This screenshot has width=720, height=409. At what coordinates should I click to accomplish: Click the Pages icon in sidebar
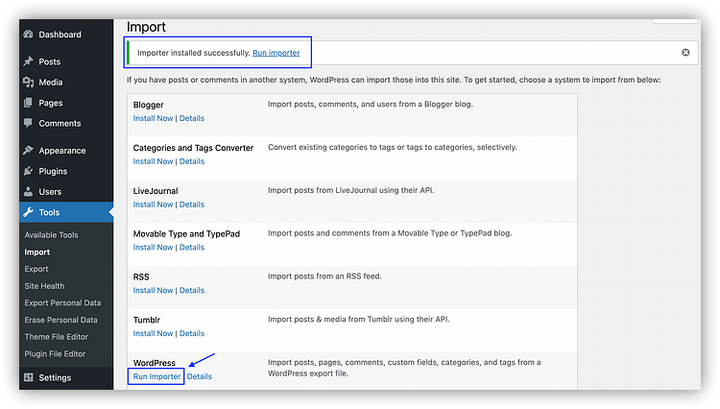(28, 103)
